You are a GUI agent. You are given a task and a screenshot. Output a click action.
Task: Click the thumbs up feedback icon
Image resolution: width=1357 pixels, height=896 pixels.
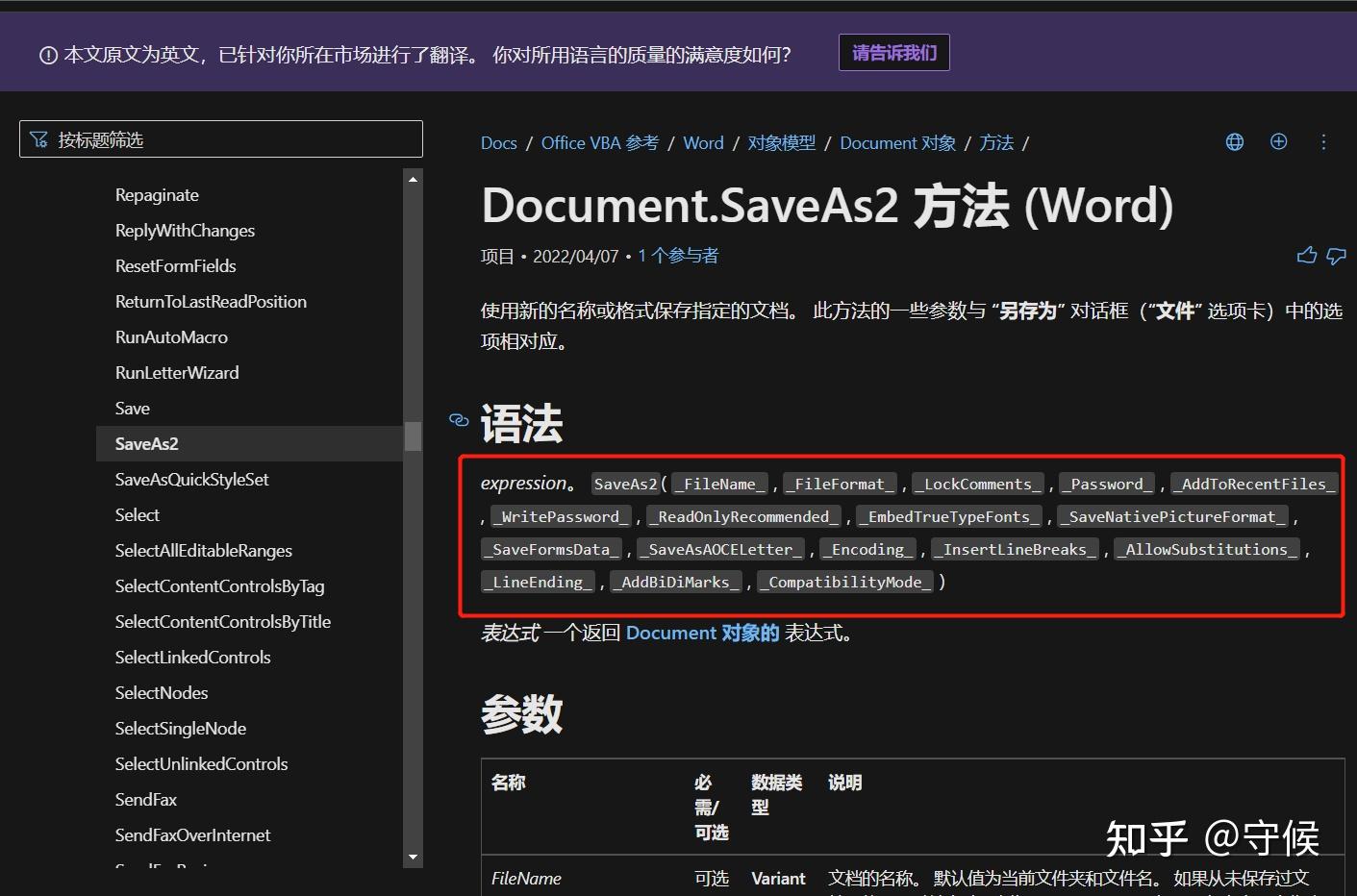pos(1307,255)
